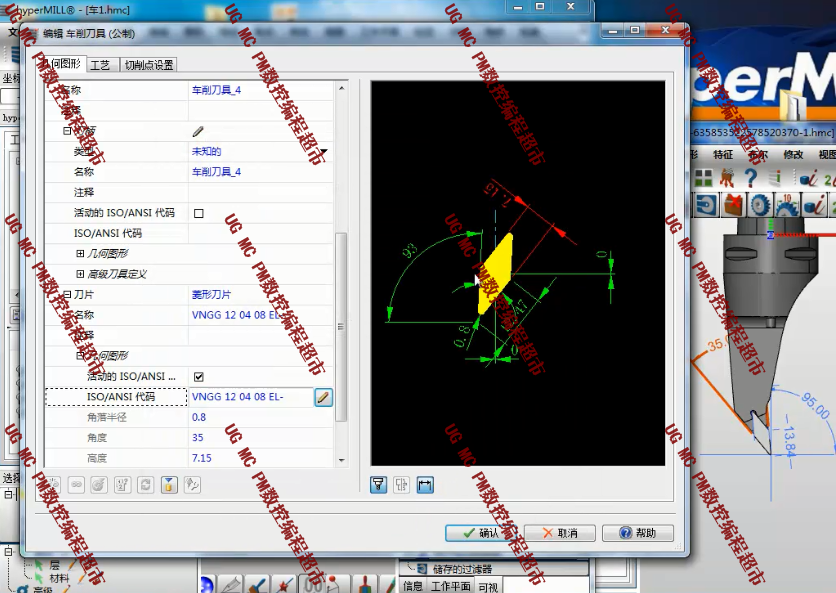This screenshot has height=593, width=836.
Task: Click the numbered renumber icon below the property list
Action: tap(123, 485)
